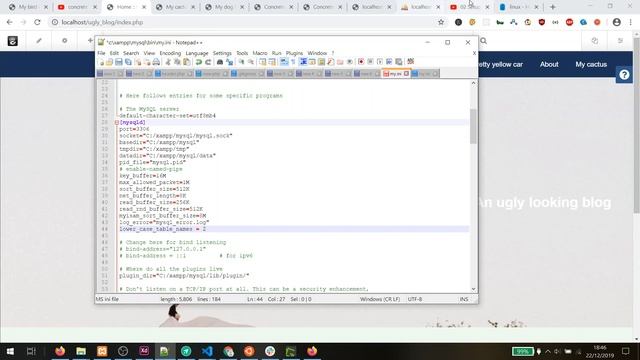This screenshot has height=360, width=640.
Task: Open Find with the binoculars icon
Action: point(220,62)
